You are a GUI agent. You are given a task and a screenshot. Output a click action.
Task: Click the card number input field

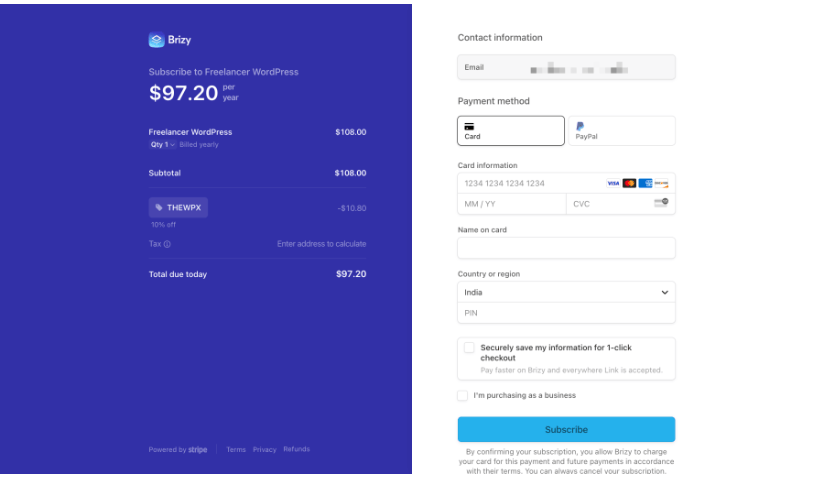[530, 184]
